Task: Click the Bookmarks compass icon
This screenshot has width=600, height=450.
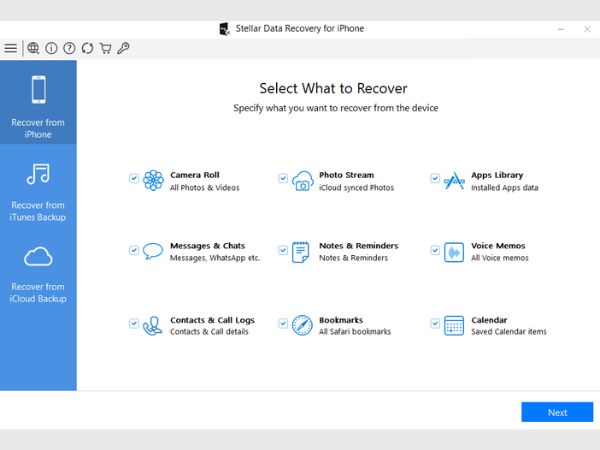Action: click(x=302, y=326)
